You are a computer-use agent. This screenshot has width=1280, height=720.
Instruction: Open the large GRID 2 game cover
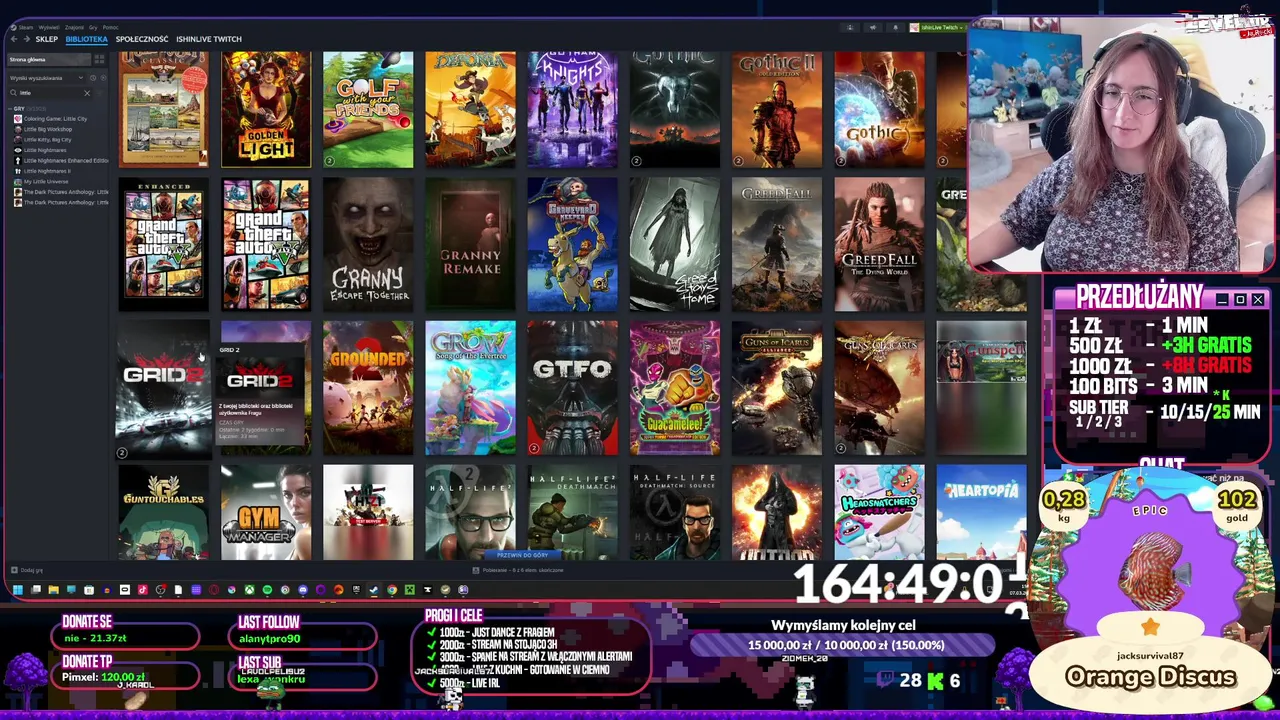pyautogui.click(x=163, y=388)
